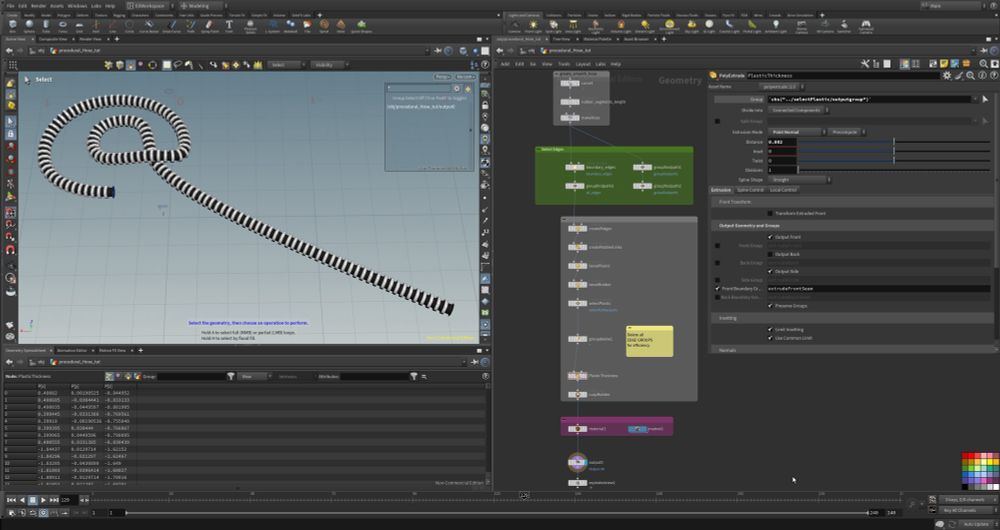1000x530 pixels.
Task: Click the timeline play button
Action: click(x=43, y=500)
